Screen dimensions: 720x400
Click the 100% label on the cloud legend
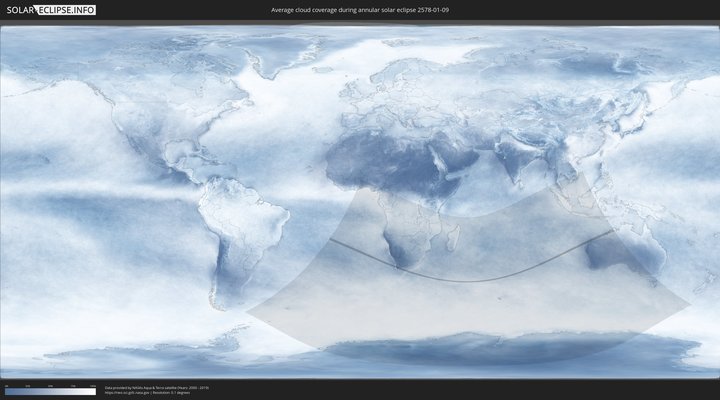[x=93, y=385]
